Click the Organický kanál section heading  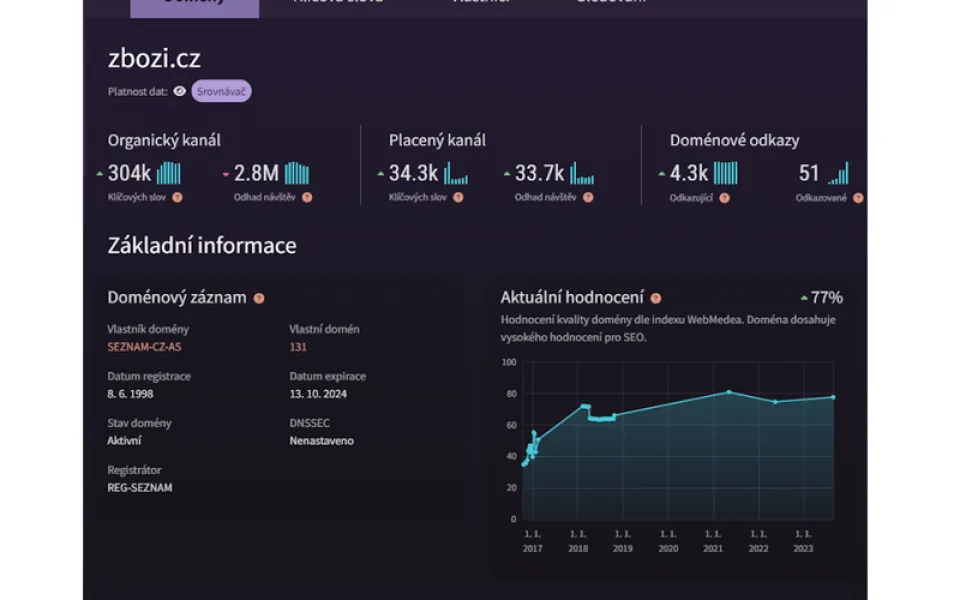164,140
